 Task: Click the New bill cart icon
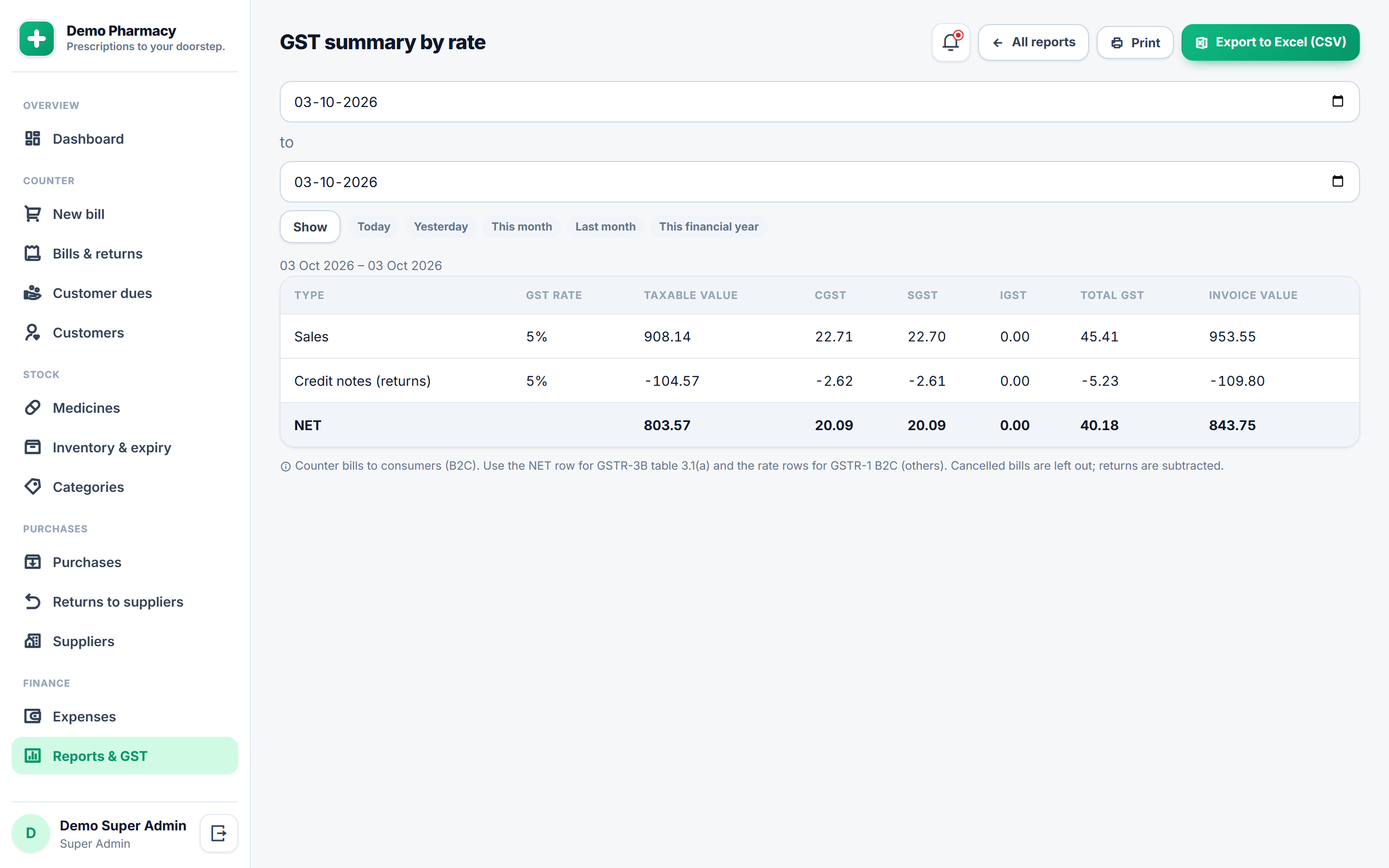33,214
